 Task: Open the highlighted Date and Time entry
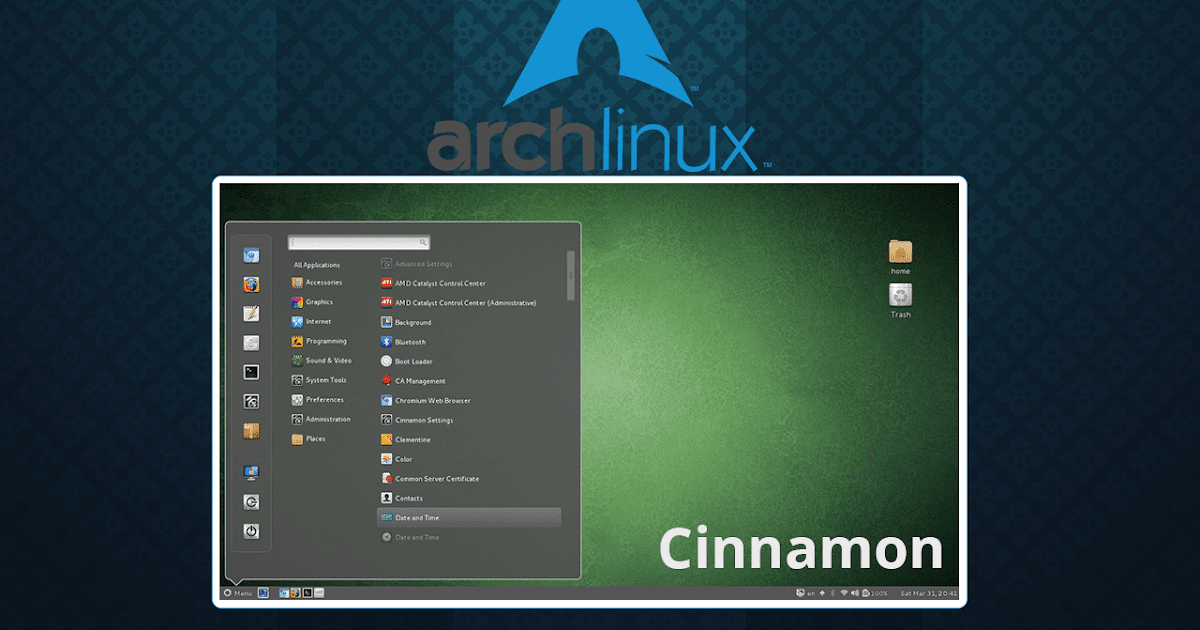click(421, 517)
